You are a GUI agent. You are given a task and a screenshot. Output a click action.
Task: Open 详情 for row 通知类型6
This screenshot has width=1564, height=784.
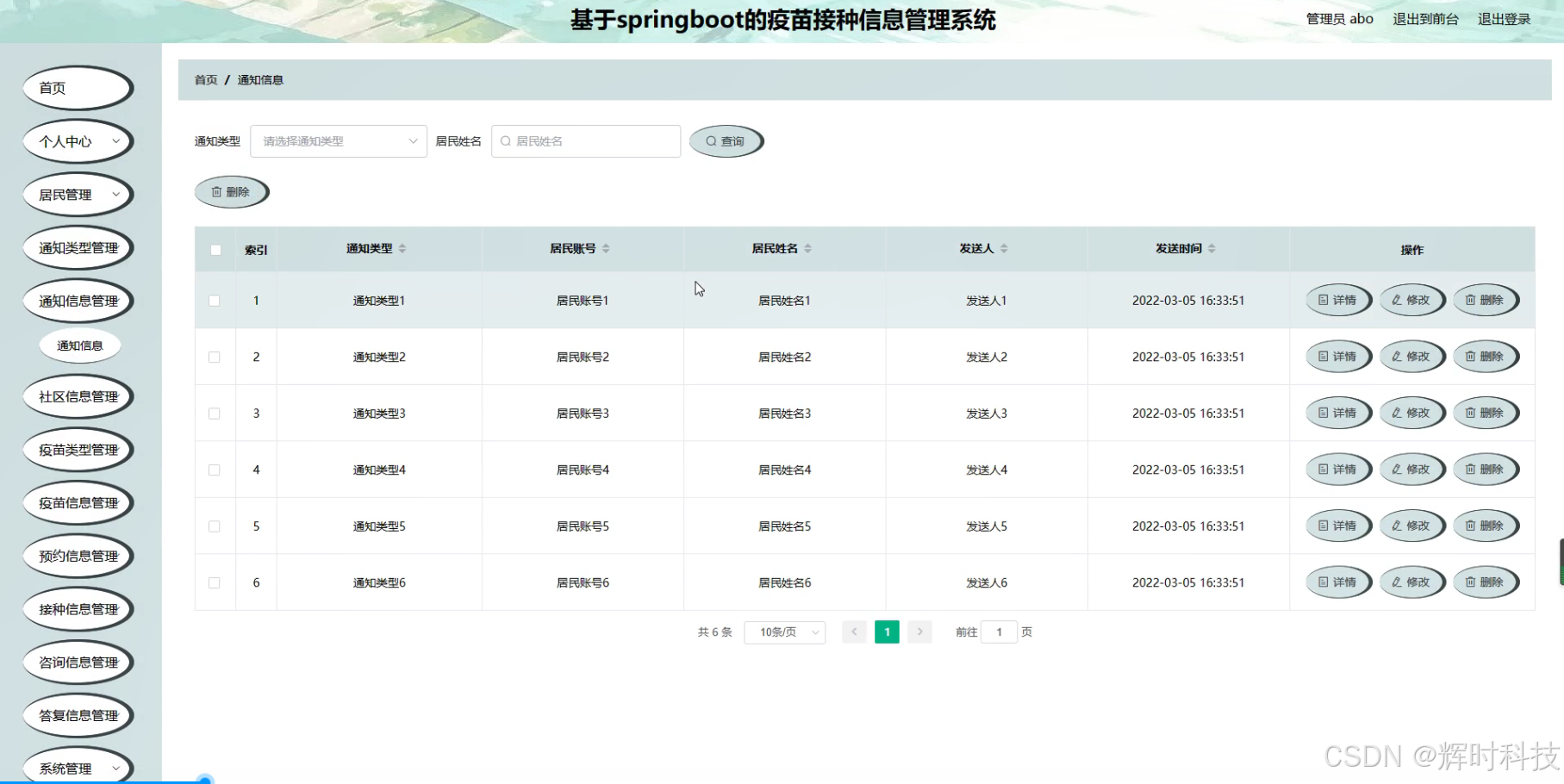click(x=1338, y=582)
